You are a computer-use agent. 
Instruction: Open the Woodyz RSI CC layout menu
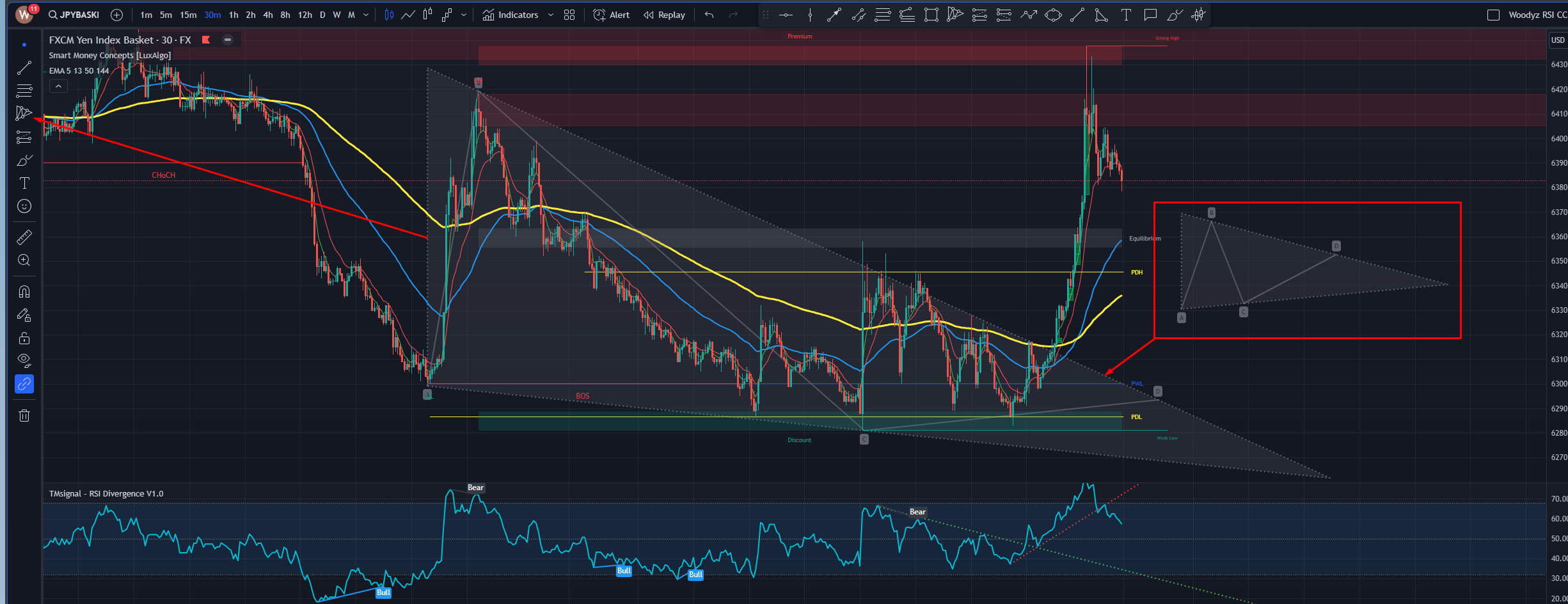(x=1537, y=15)
